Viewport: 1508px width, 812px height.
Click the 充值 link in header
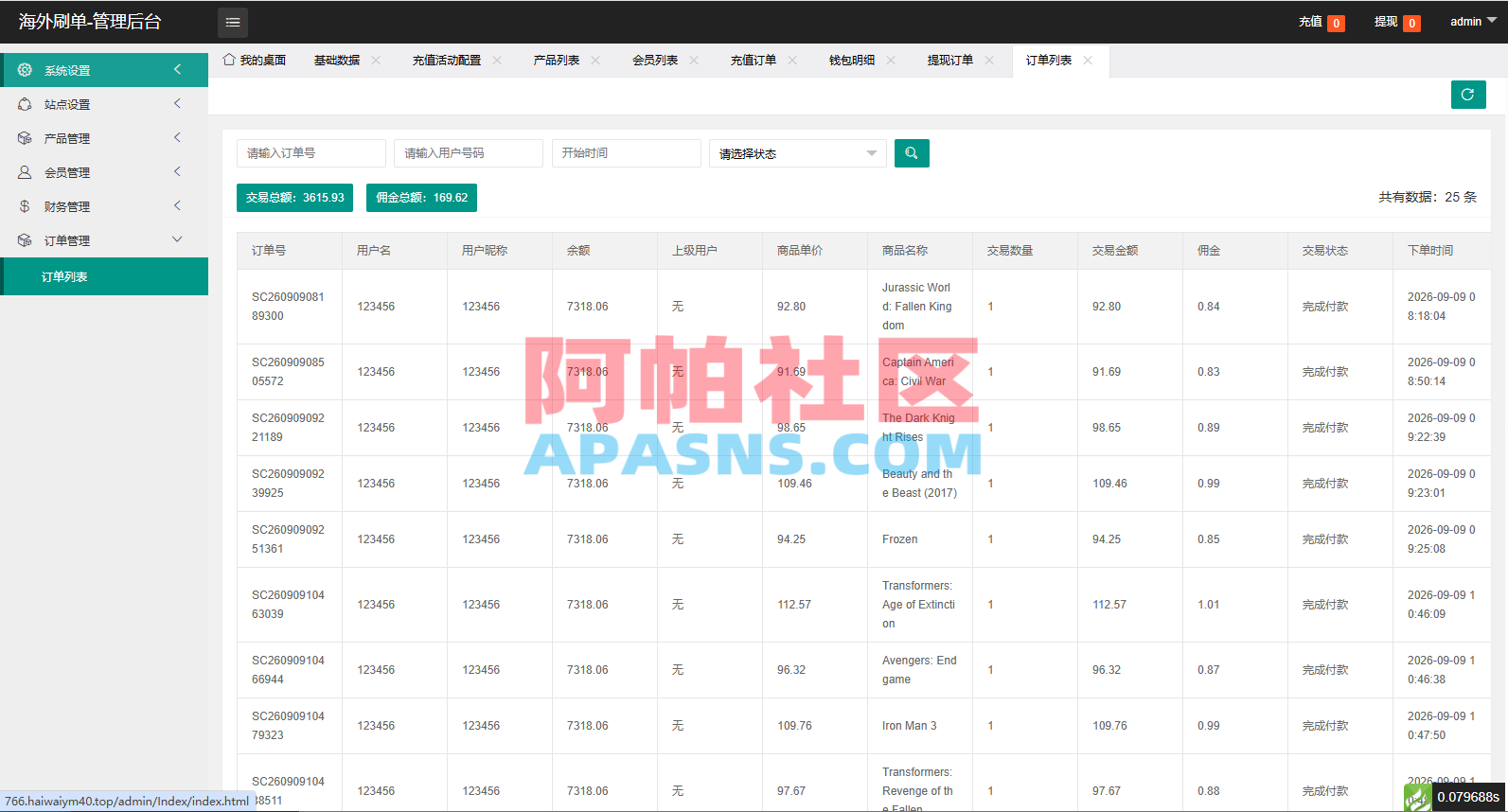coord(1310,22)
